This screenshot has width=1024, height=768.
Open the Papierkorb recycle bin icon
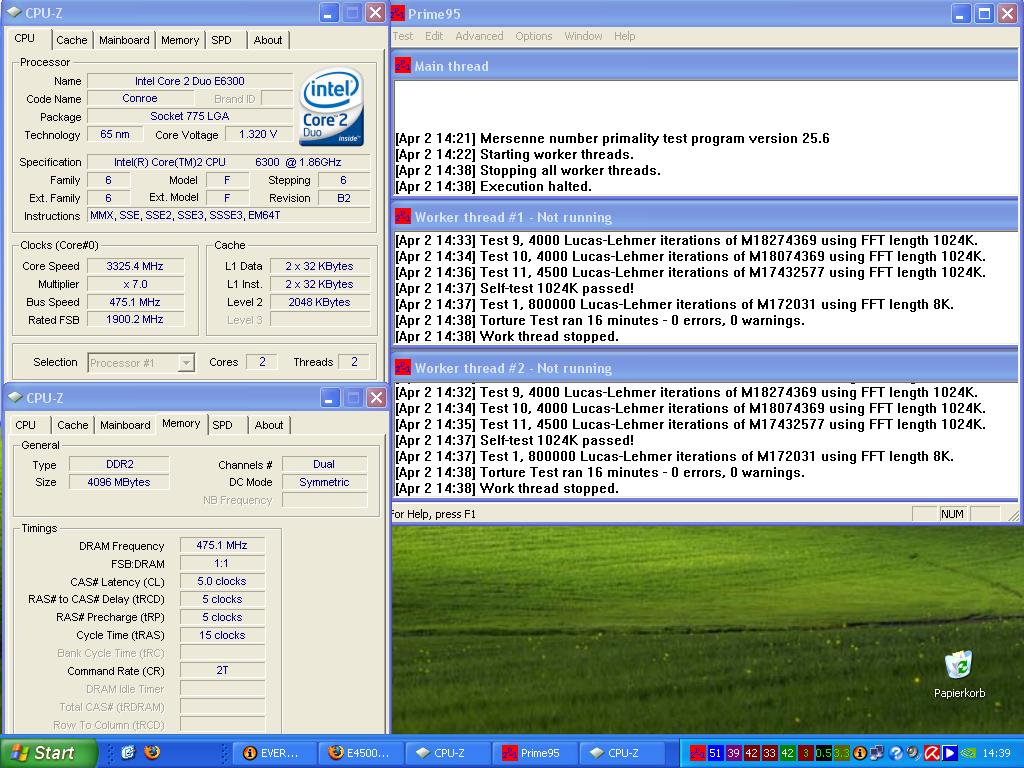point(959,665)
